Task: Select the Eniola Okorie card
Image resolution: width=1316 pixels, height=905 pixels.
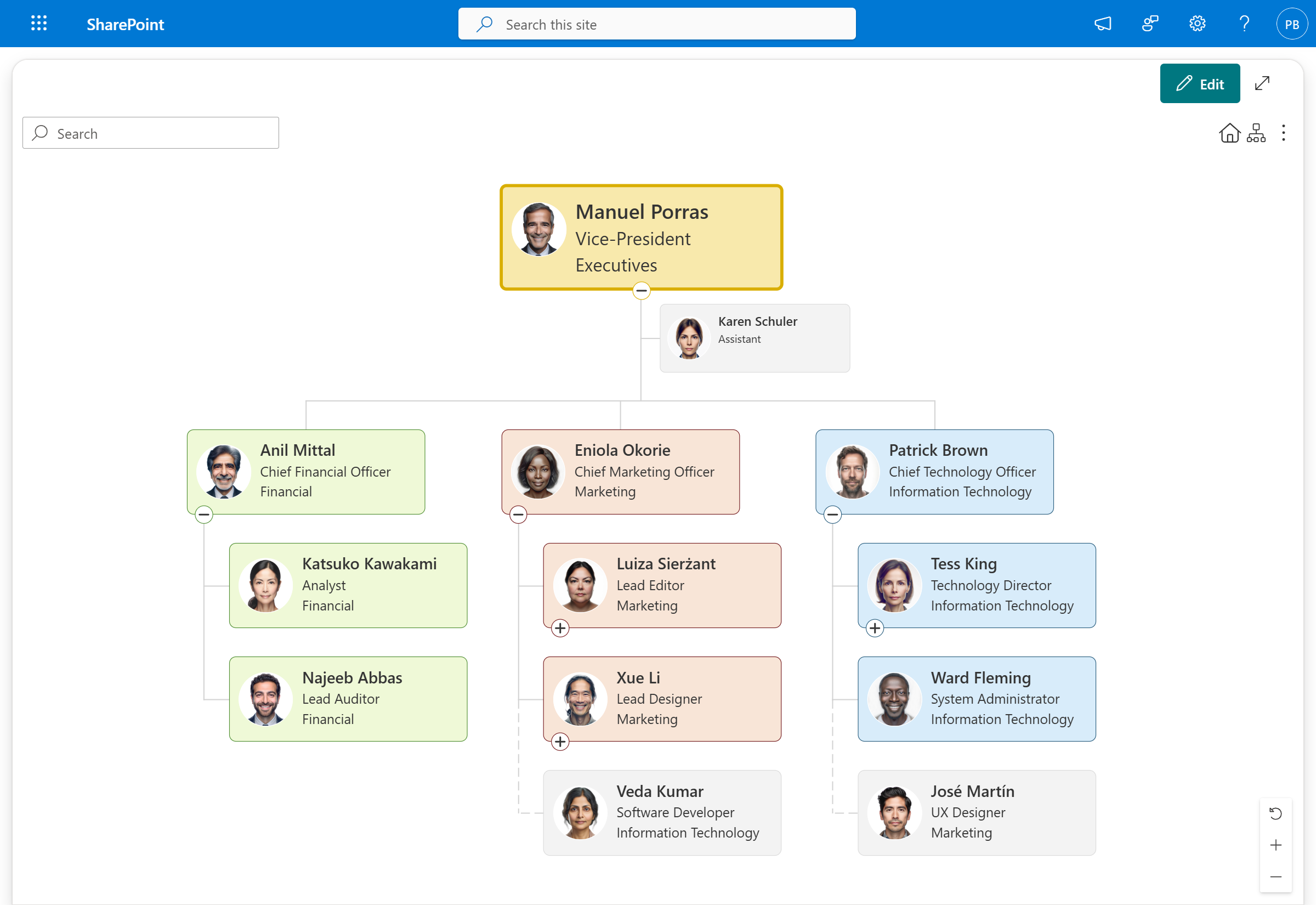Action: pos(621,472)
